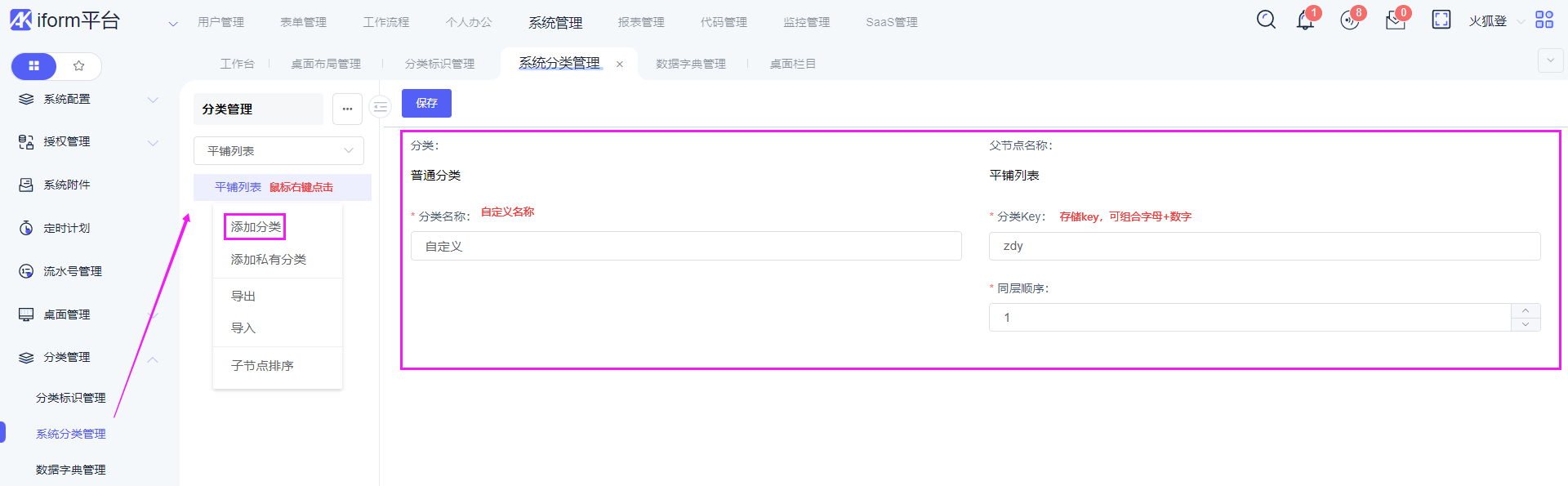
Task: Open the notification bell icon
Action: click(1305, 20)
